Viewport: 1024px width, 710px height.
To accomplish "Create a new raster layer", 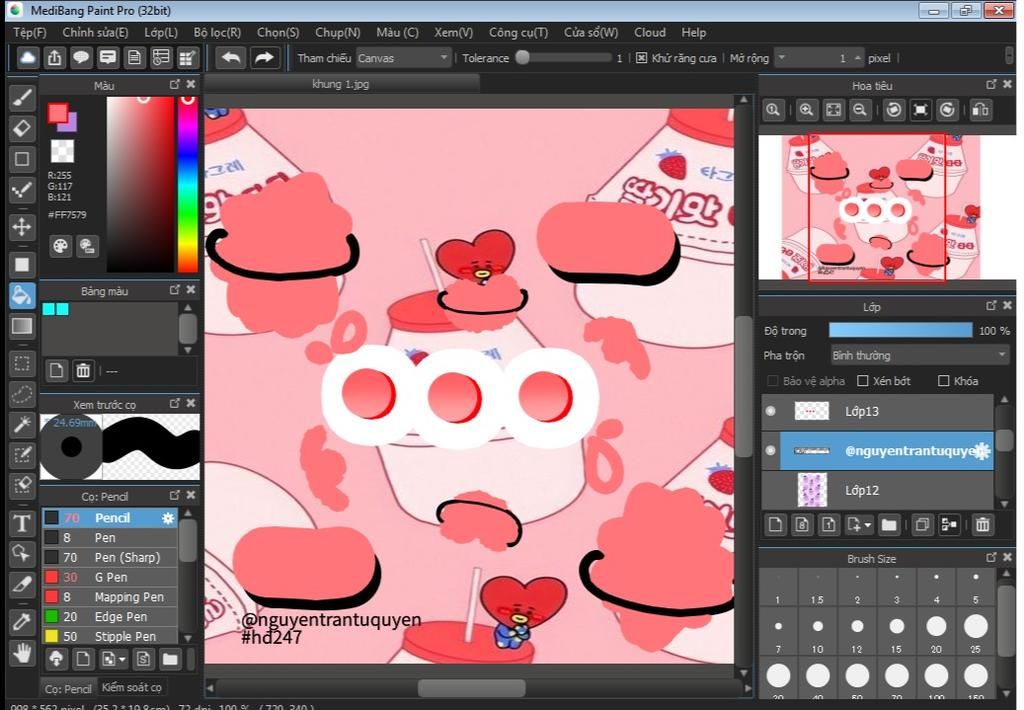I will [x=775, y=524].
